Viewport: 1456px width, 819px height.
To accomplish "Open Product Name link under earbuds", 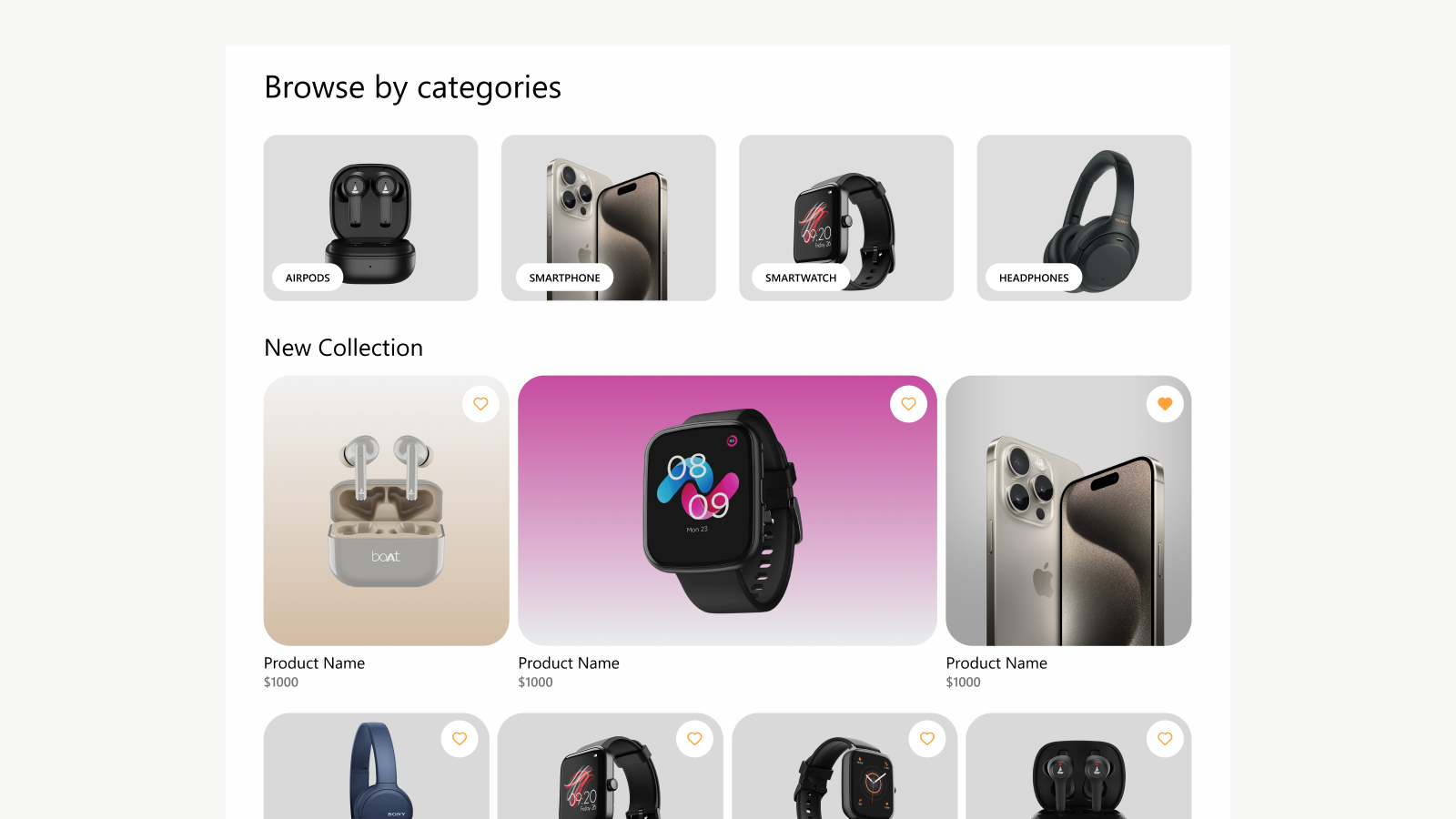I will pos(314,663).
